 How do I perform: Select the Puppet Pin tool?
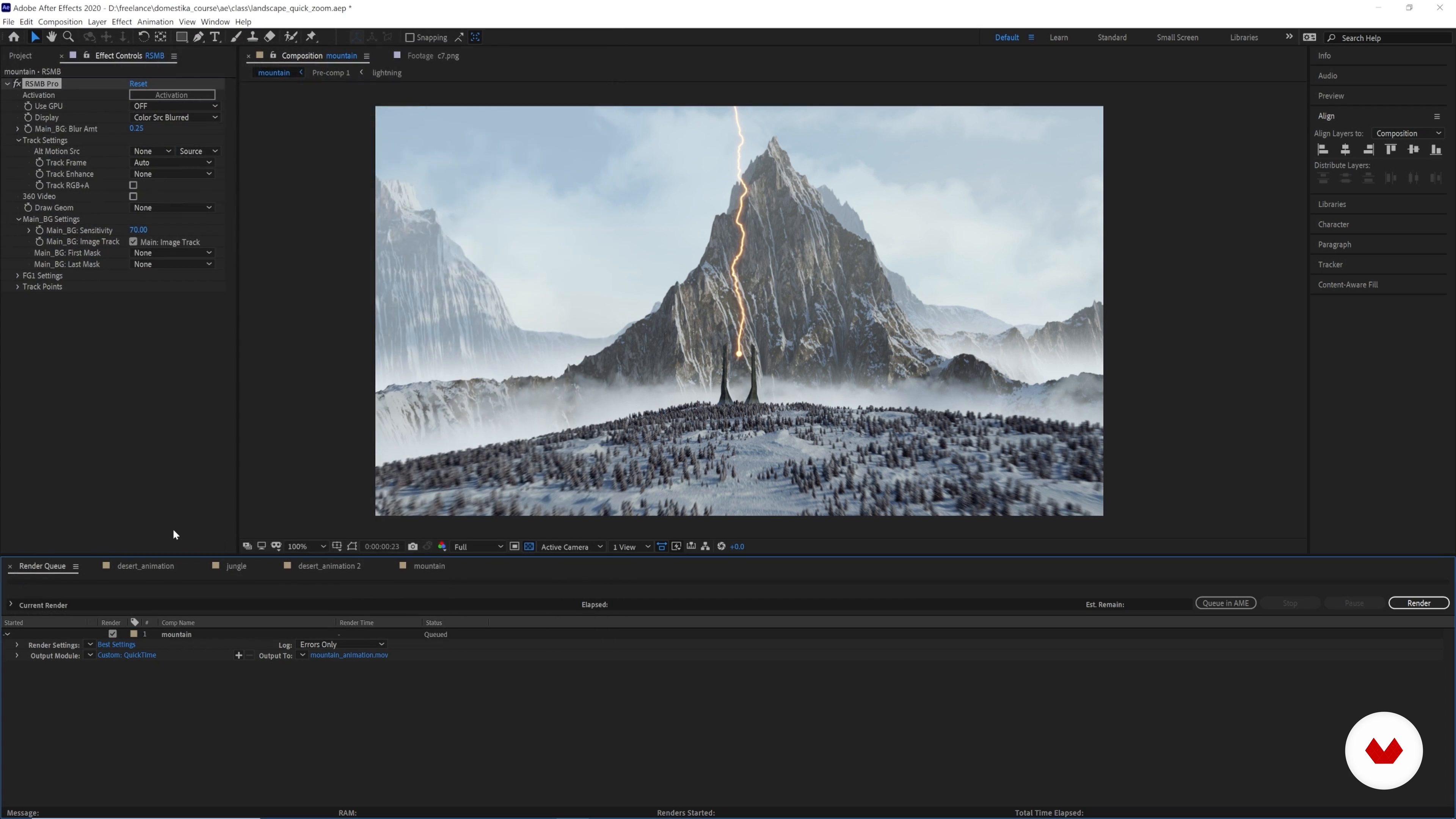pos(311,37)
